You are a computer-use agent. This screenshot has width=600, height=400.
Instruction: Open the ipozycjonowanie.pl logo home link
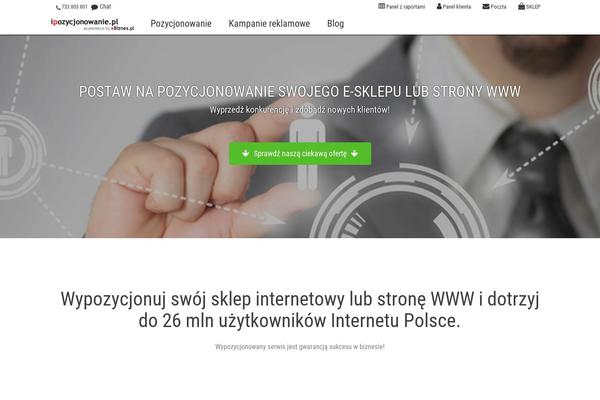point(92,24)
